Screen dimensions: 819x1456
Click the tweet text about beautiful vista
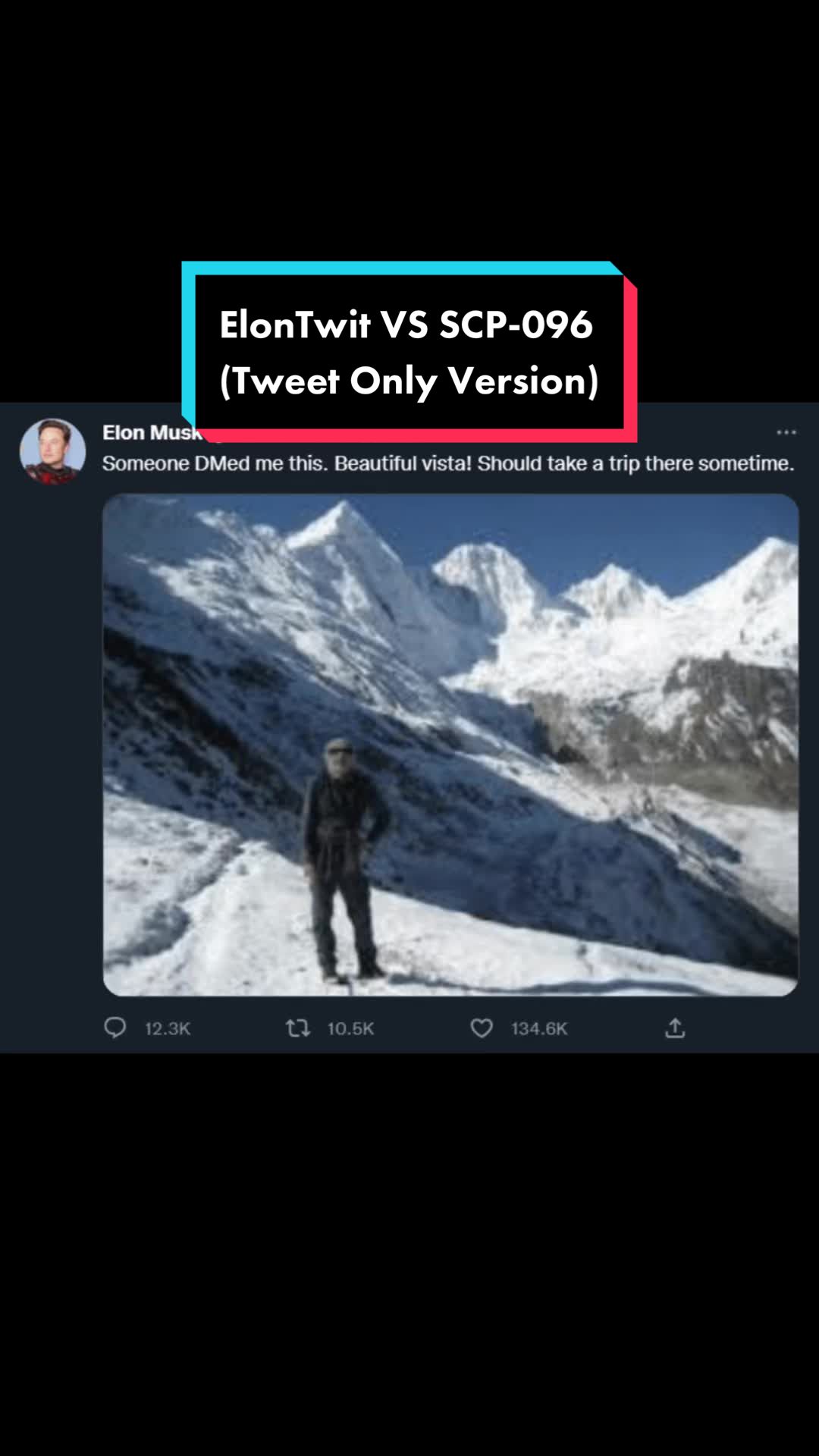pos(447,463)
